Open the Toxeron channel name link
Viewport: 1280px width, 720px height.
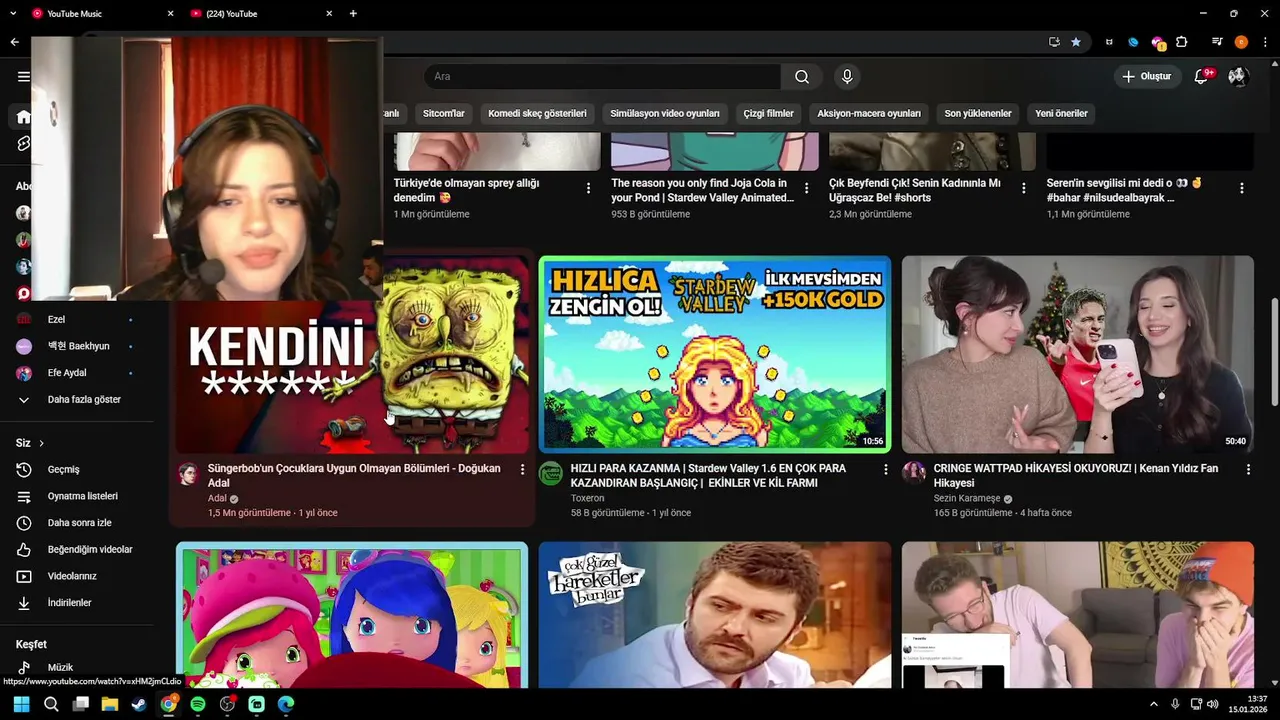pyautogui.click(x=587, y=498)
